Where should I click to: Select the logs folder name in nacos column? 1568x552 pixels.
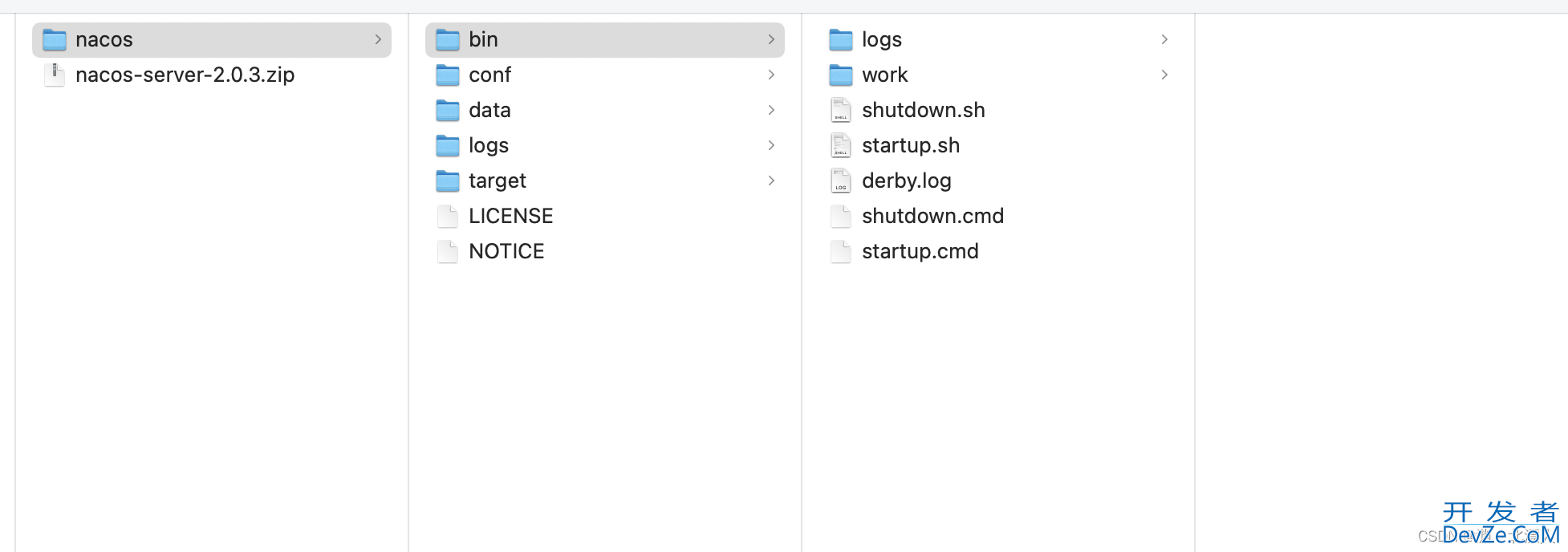(489, 145)
